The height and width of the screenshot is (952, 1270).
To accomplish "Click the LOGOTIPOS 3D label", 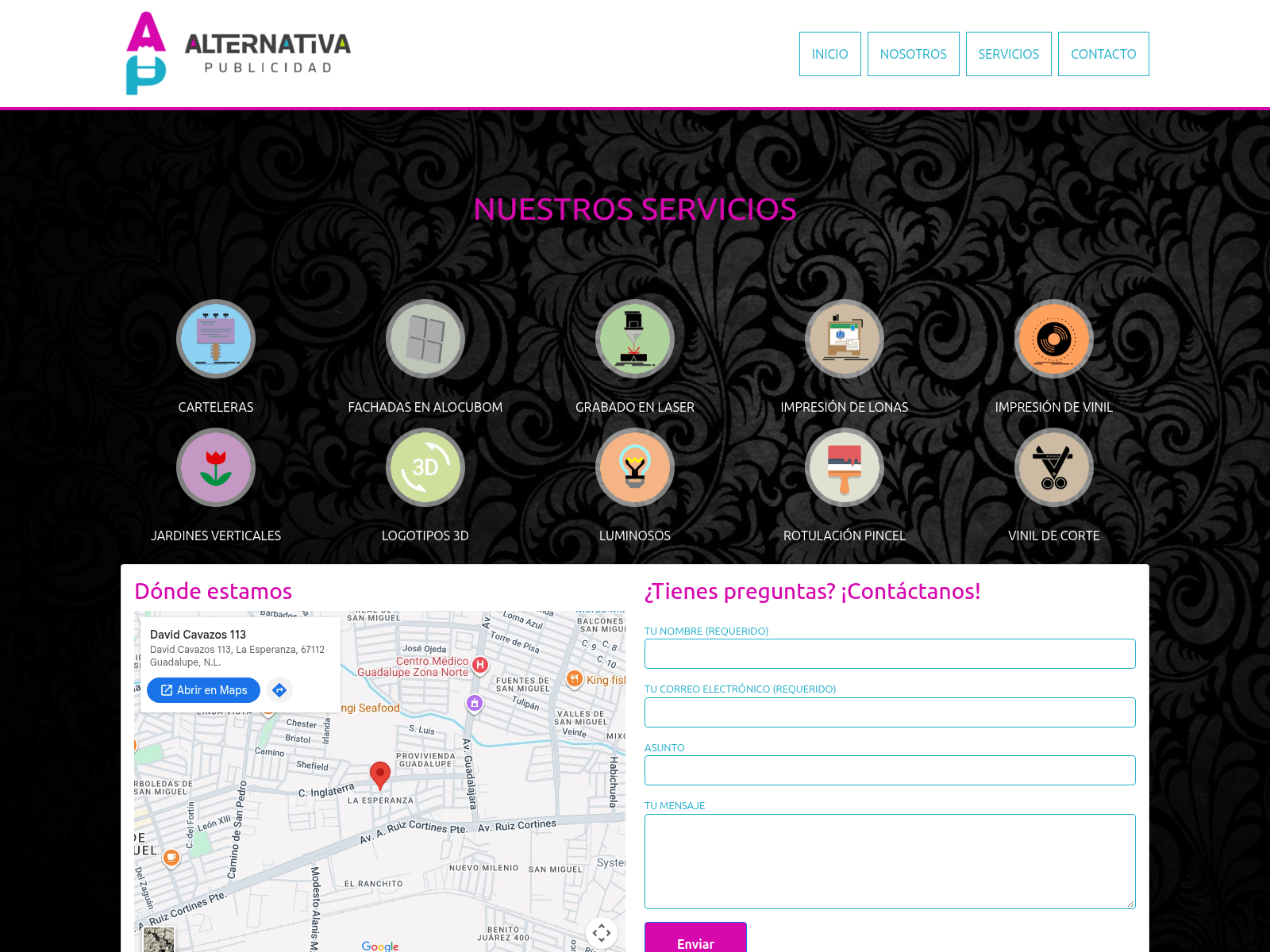I will tap(425, 535).
